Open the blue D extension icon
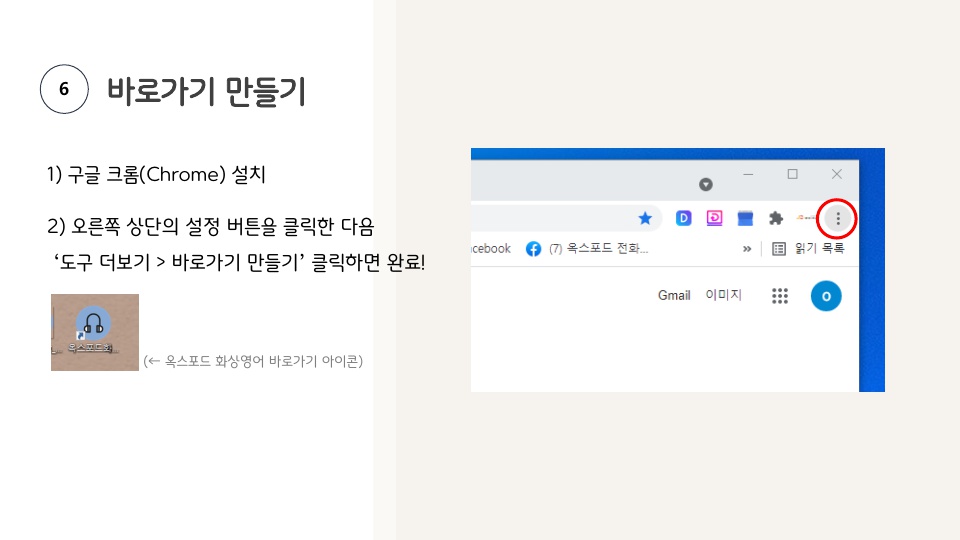960x540 pixels. (x=684, y=218)
